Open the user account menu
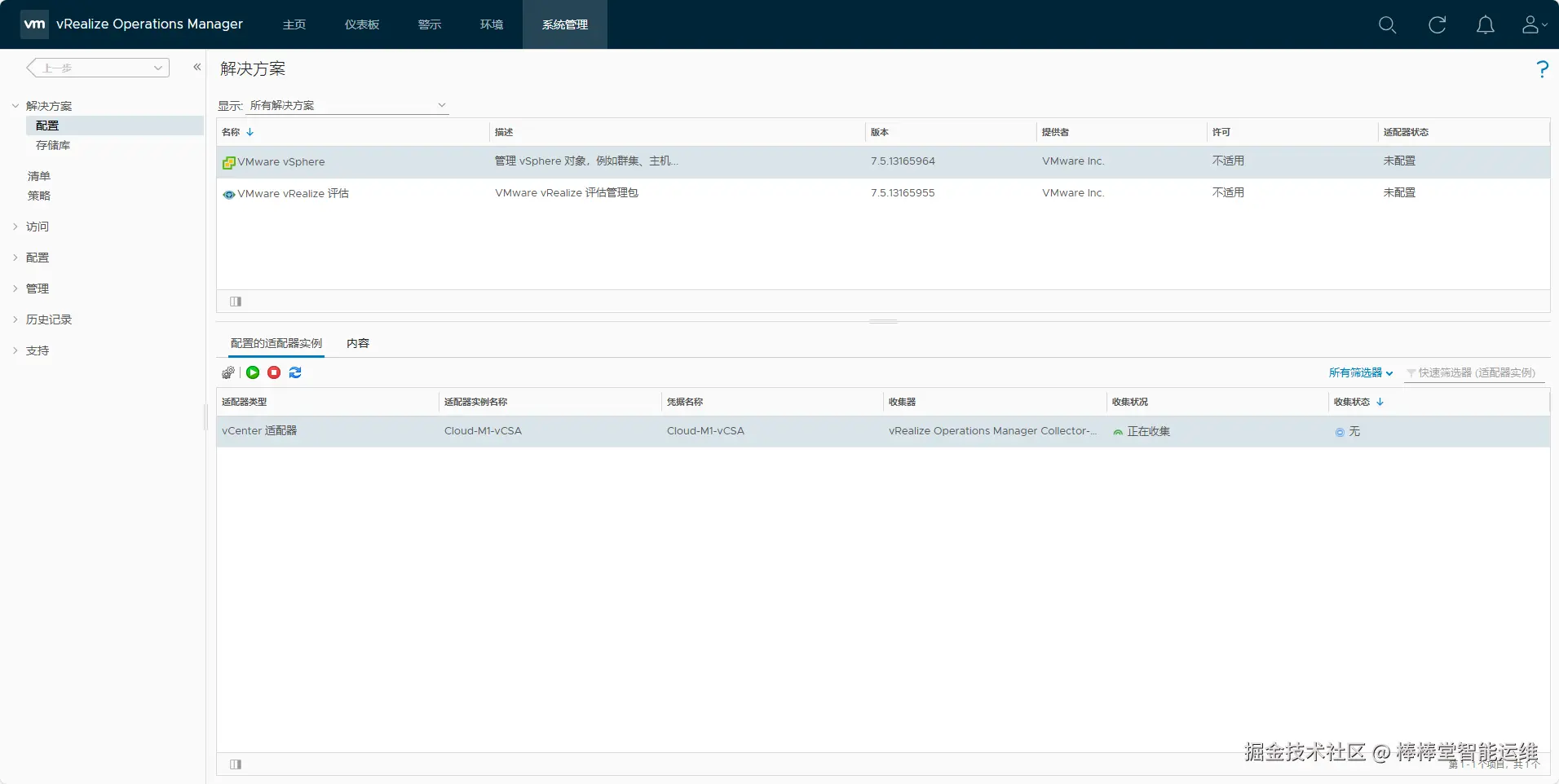 pos(1534,24)
